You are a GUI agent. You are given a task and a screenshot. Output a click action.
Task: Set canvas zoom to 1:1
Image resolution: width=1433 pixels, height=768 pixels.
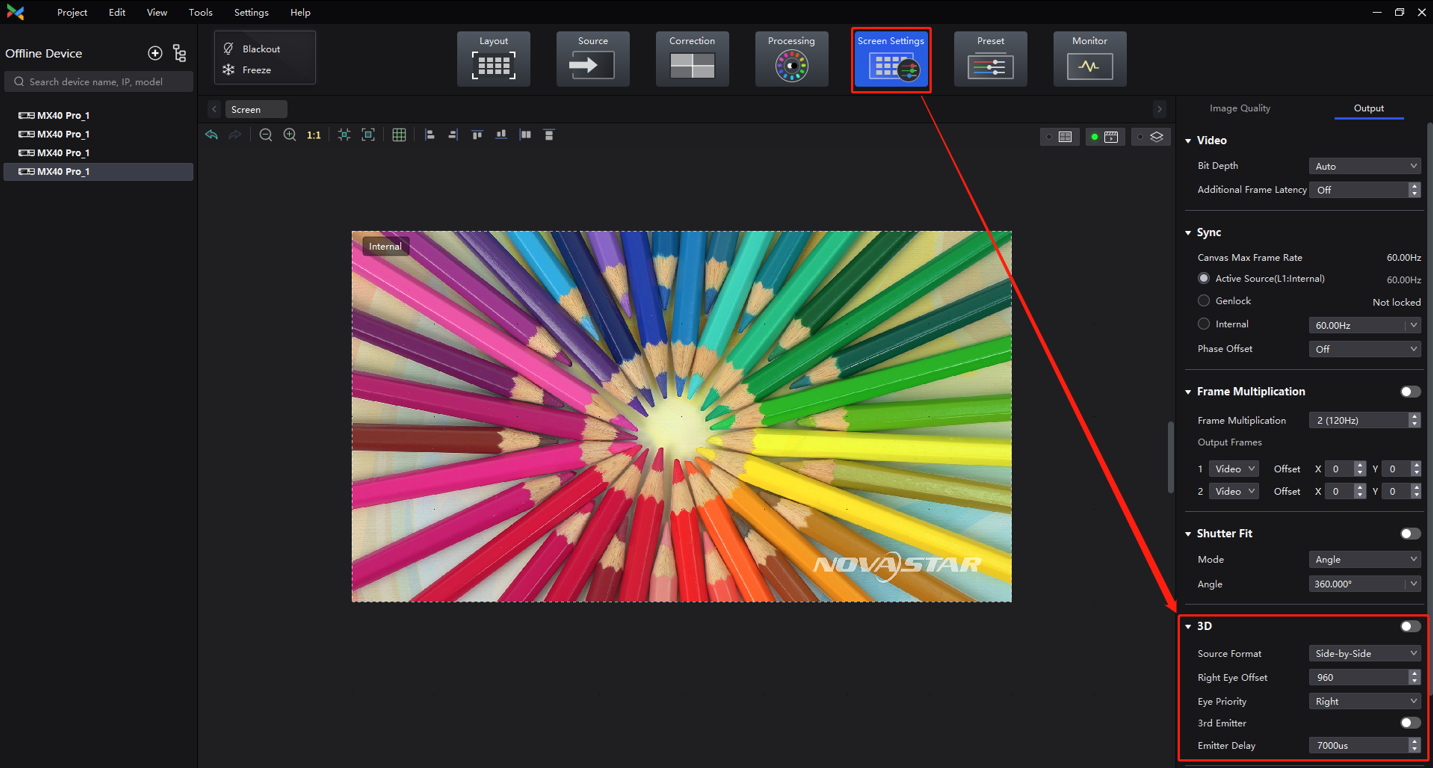click(314, 135)
